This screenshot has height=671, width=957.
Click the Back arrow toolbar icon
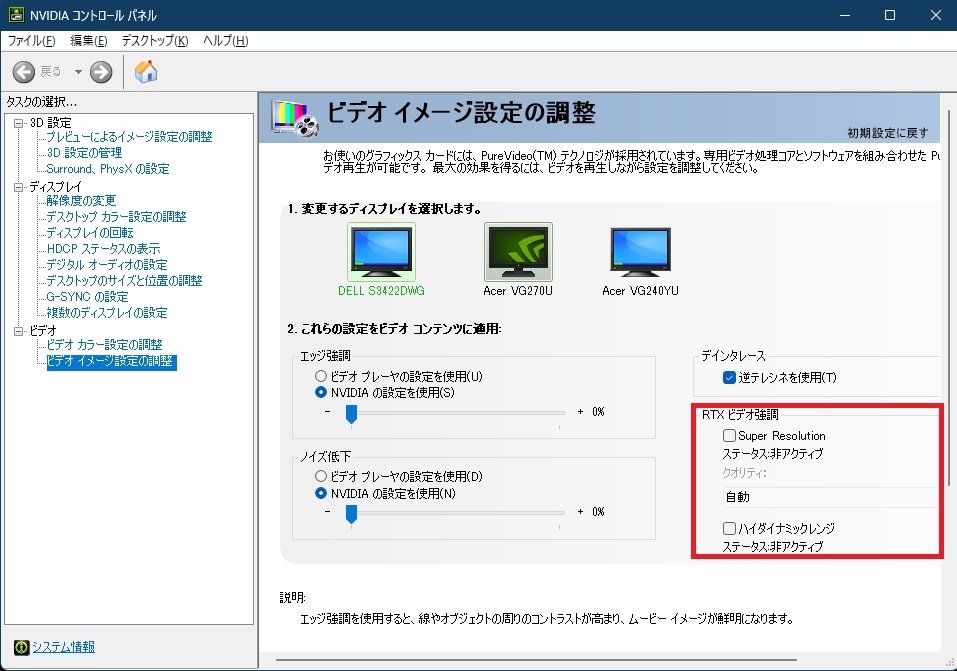[24, 72]
